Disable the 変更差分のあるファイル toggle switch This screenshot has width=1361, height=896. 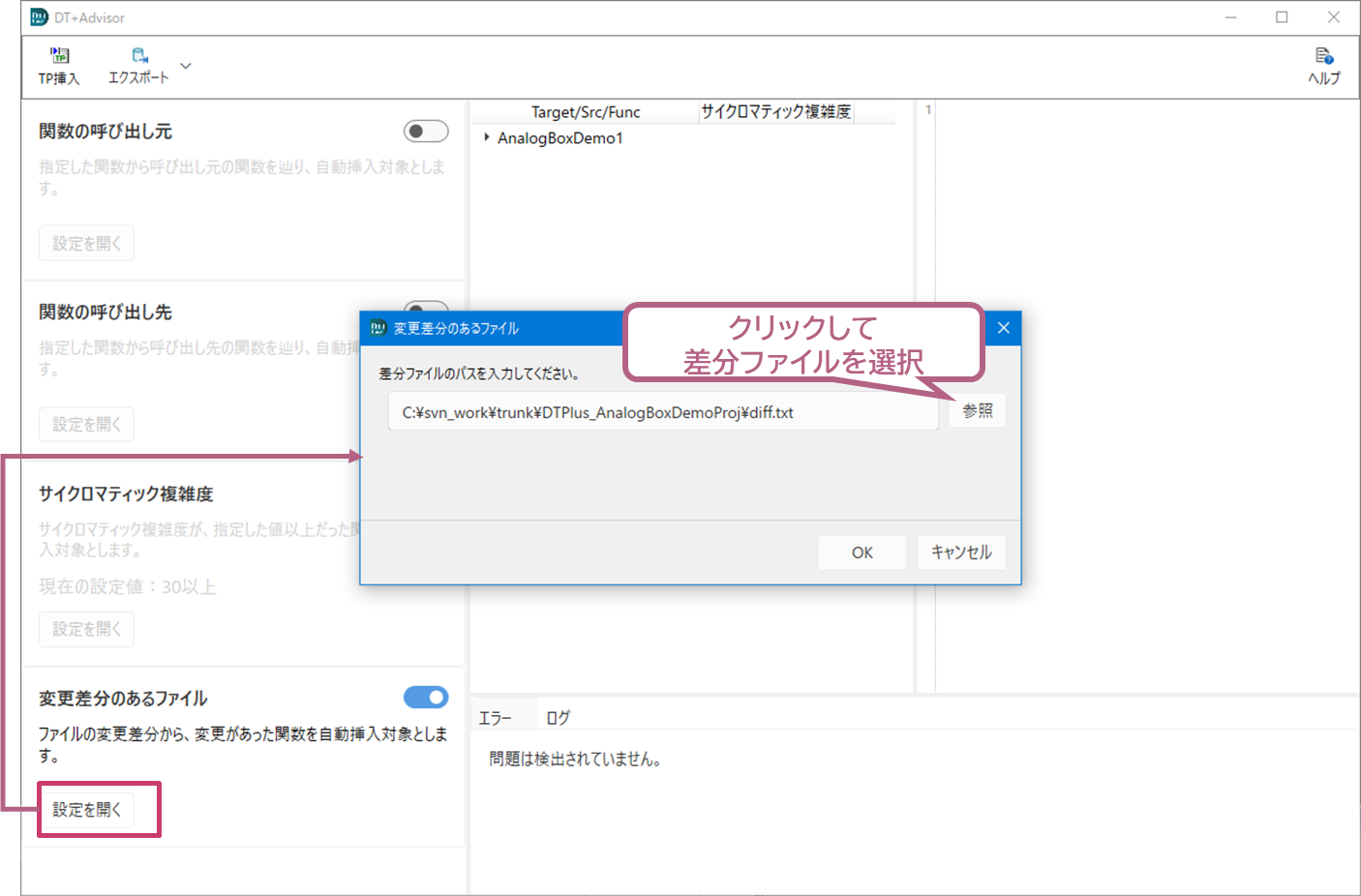pos(426,698)
